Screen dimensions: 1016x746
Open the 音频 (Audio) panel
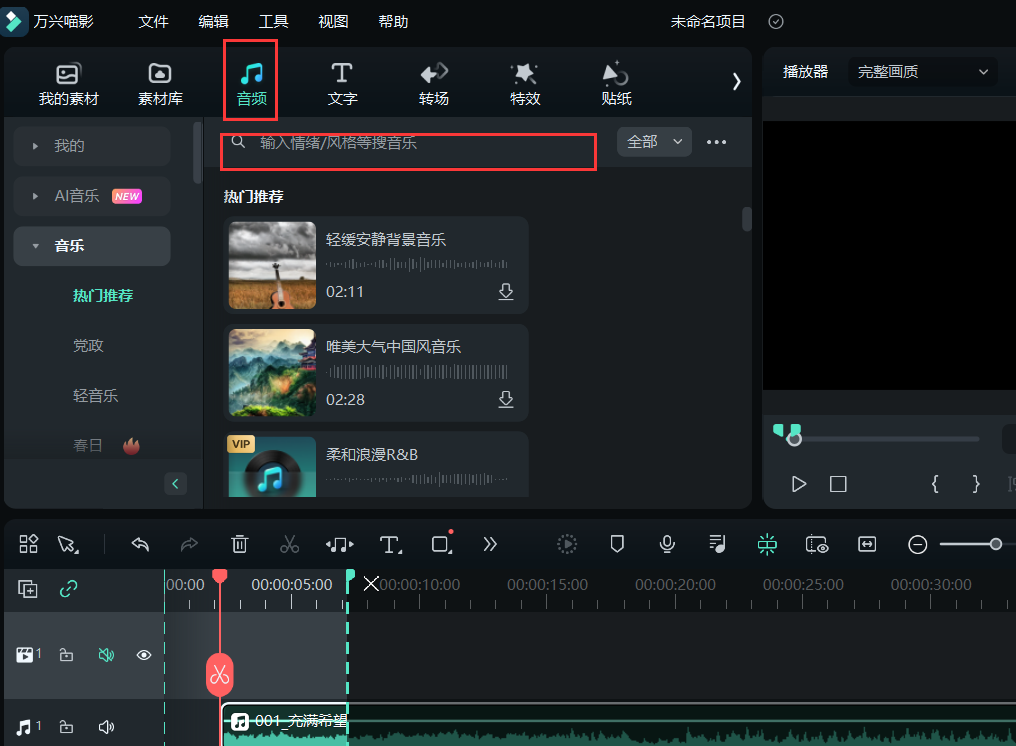[250, 80]
